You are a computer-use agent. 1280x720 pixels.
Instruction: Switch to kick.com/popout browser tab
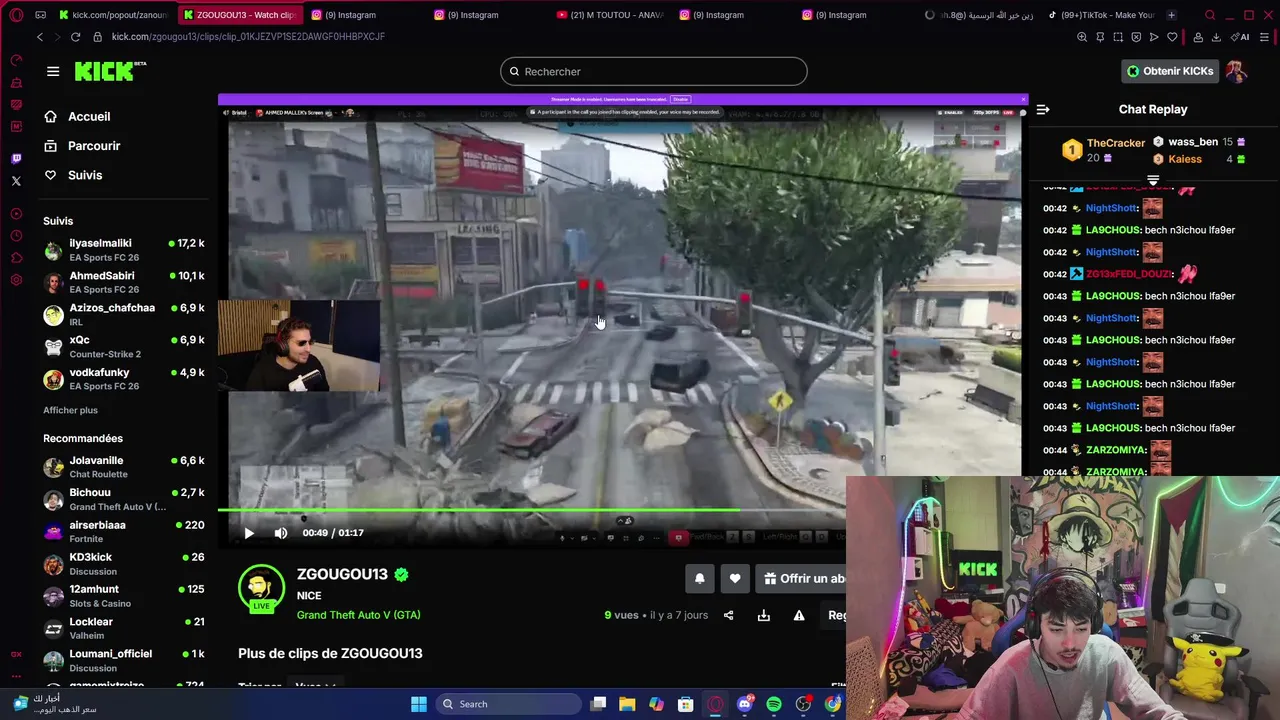pos(113,15)
